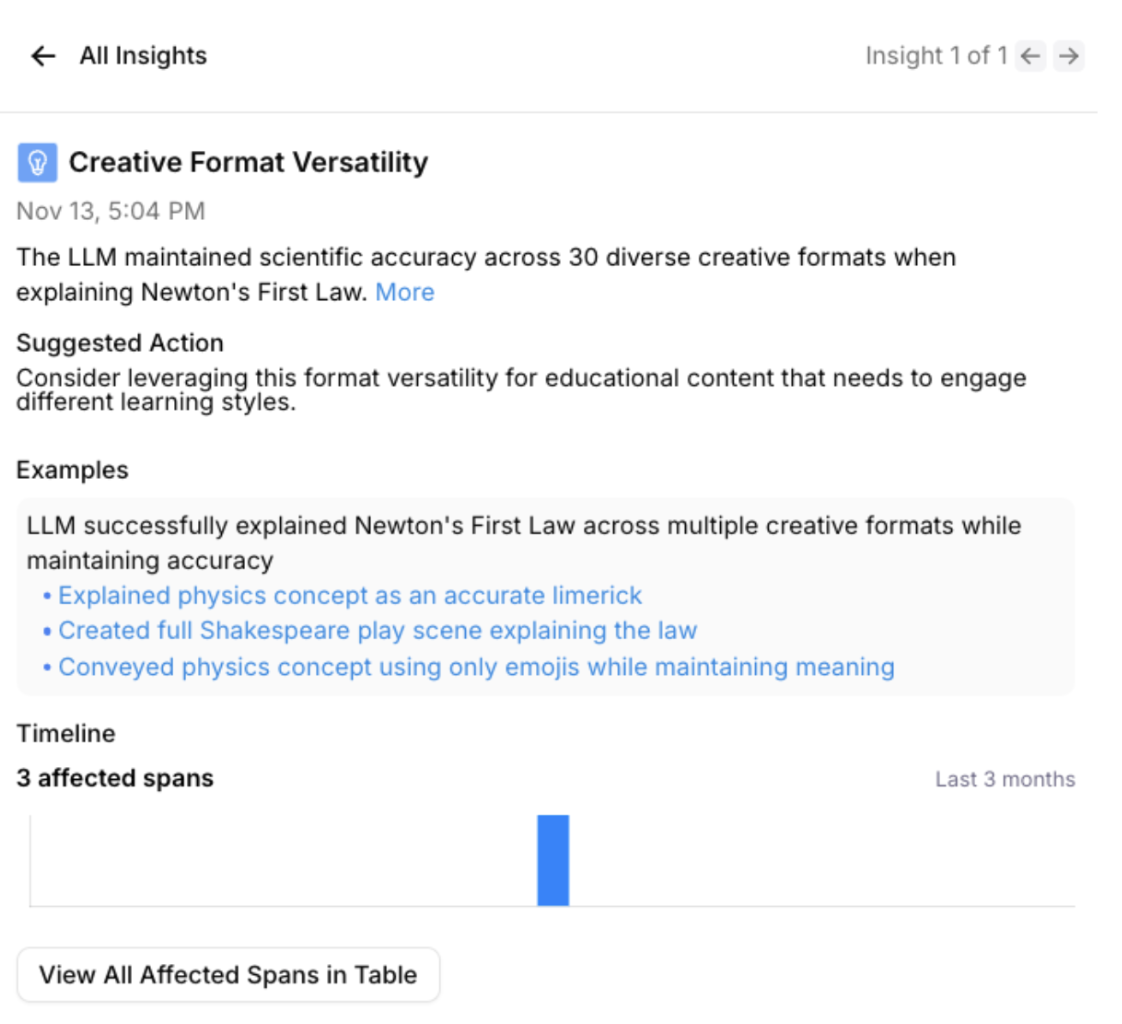Click the back arrow to All Insights

point(42,56)
